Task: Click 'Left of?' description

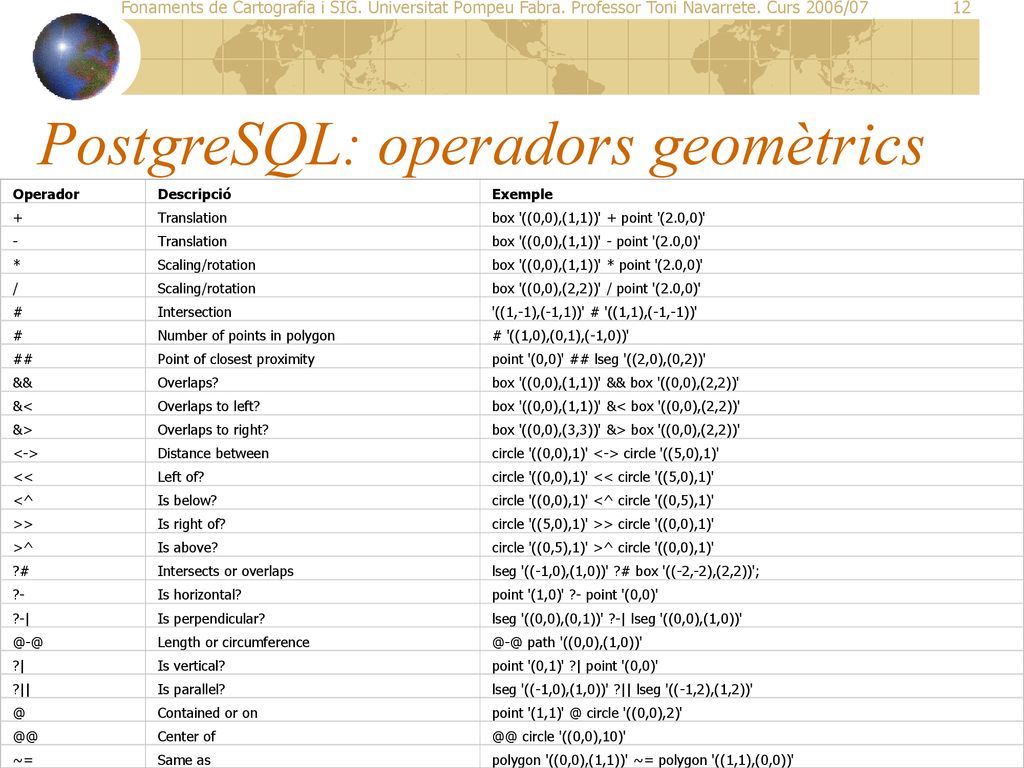Action: [180, 477]
